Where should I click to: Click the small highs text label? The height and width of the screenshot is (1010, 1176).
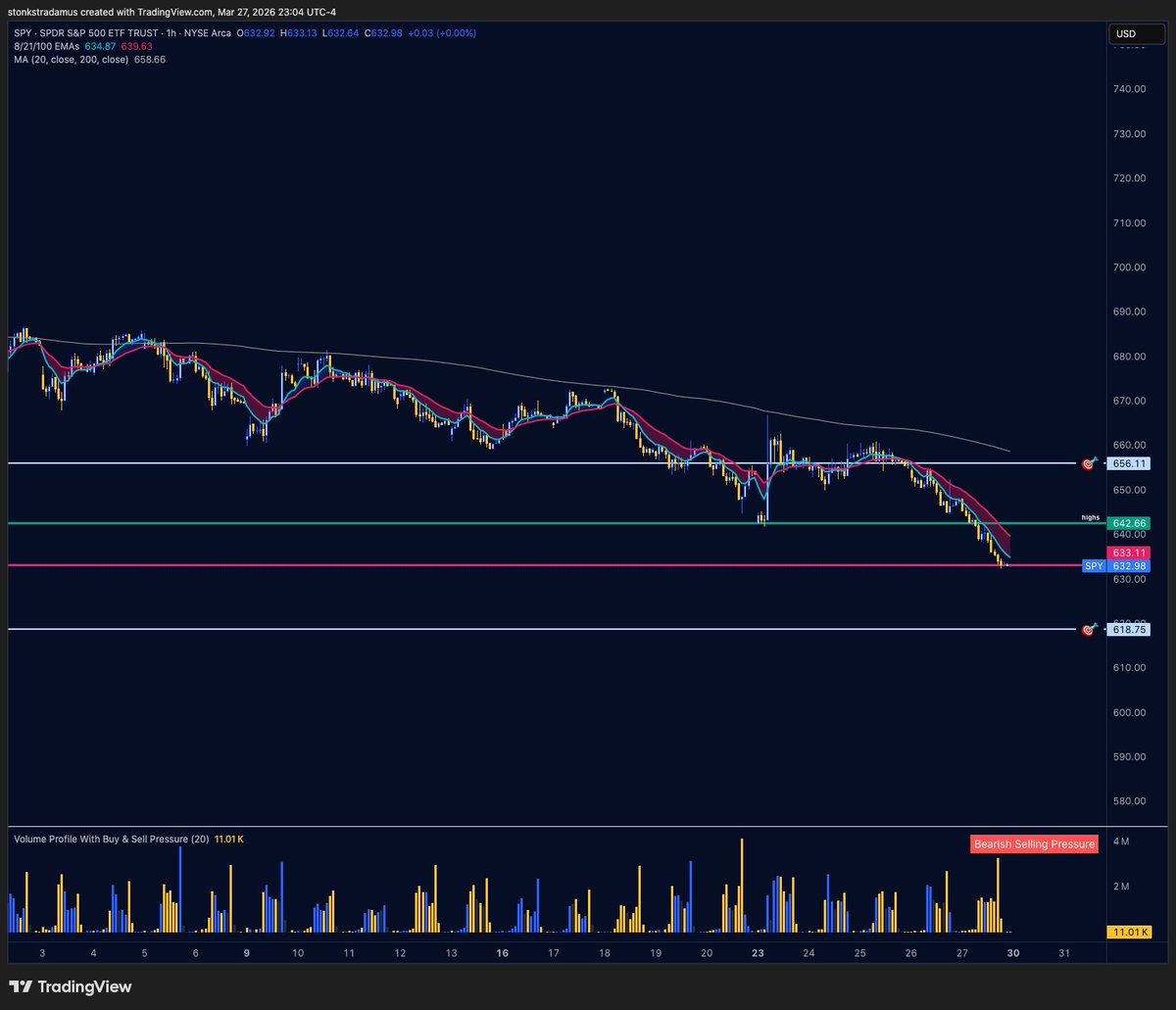[1091, 516]
